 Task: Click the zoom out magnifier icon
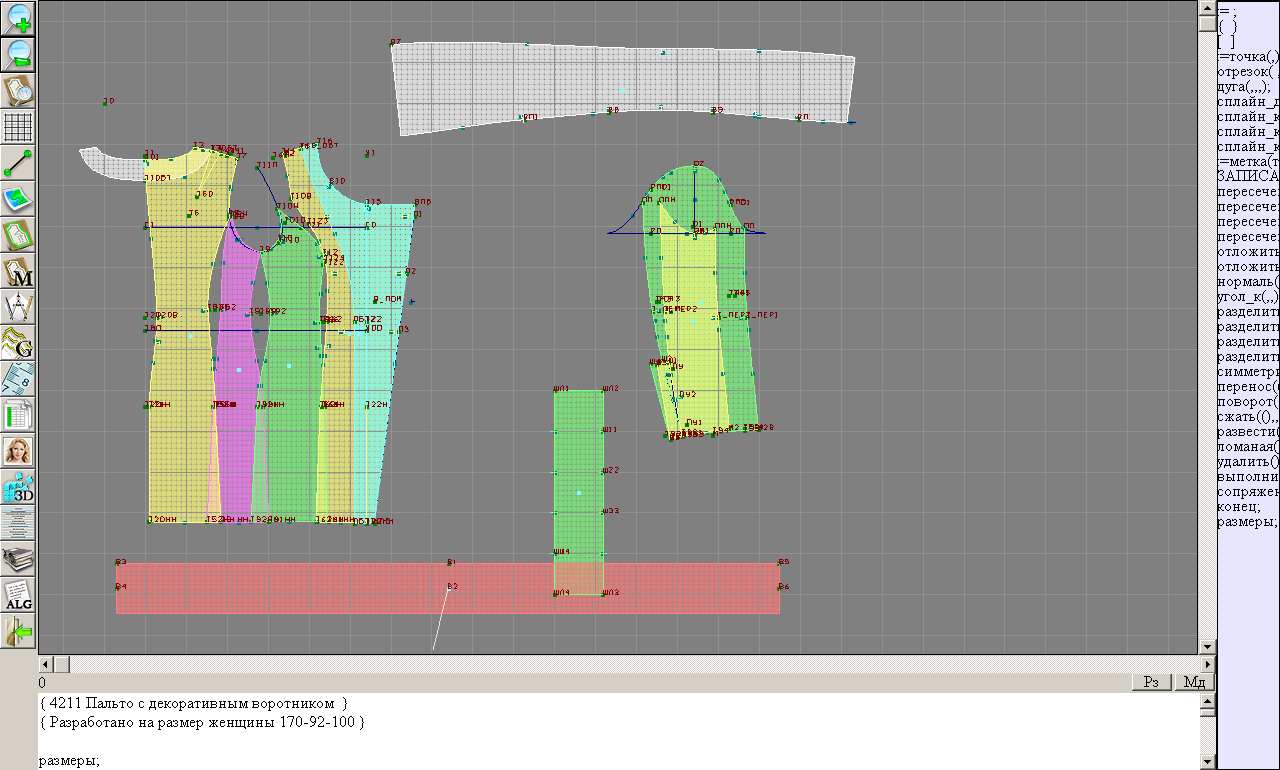coord(19,54)
